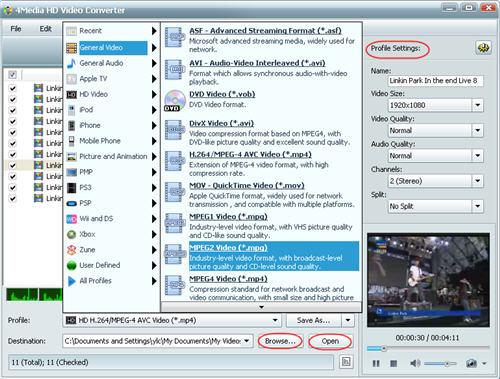The width and height of the screenshot is (500, 379).
Task: Uncheck the fifth Linkin file checkbox
Action: pyautogui.click(x=12, y=132)
